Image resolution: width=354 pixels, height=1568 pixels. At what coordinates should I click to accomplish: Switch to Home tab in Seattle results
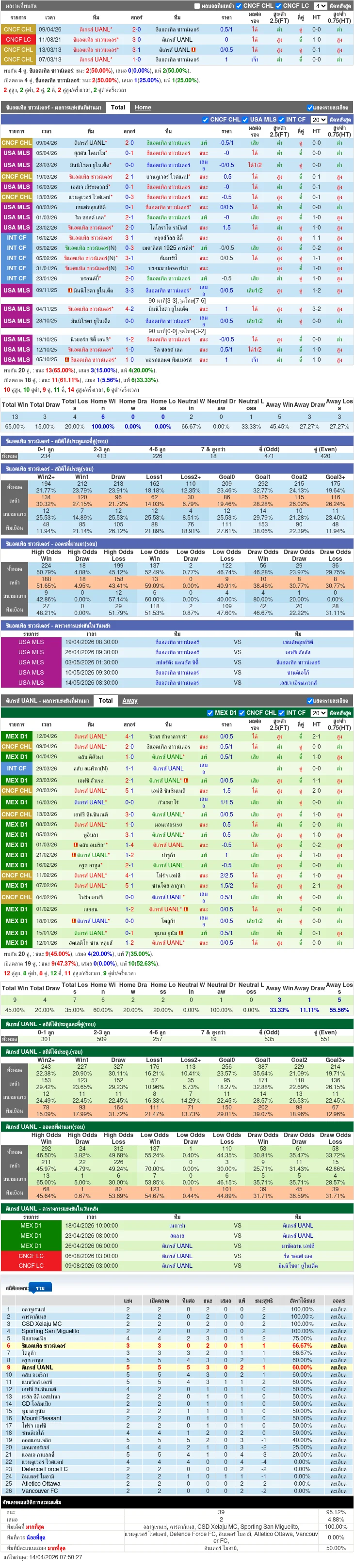(143, 108)
